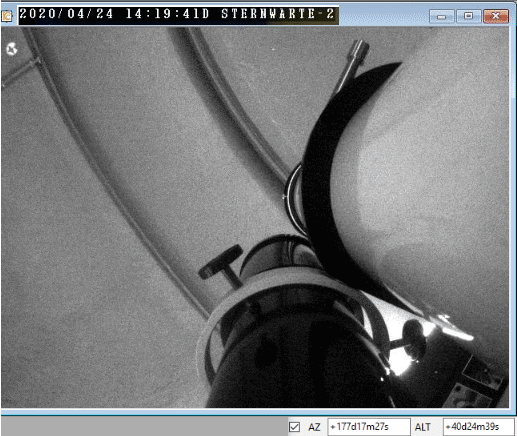Click the AZ field showing +177d17m27s
Image resolution: width=517 pixels, height=436 pixels.
tap(369, 427)
